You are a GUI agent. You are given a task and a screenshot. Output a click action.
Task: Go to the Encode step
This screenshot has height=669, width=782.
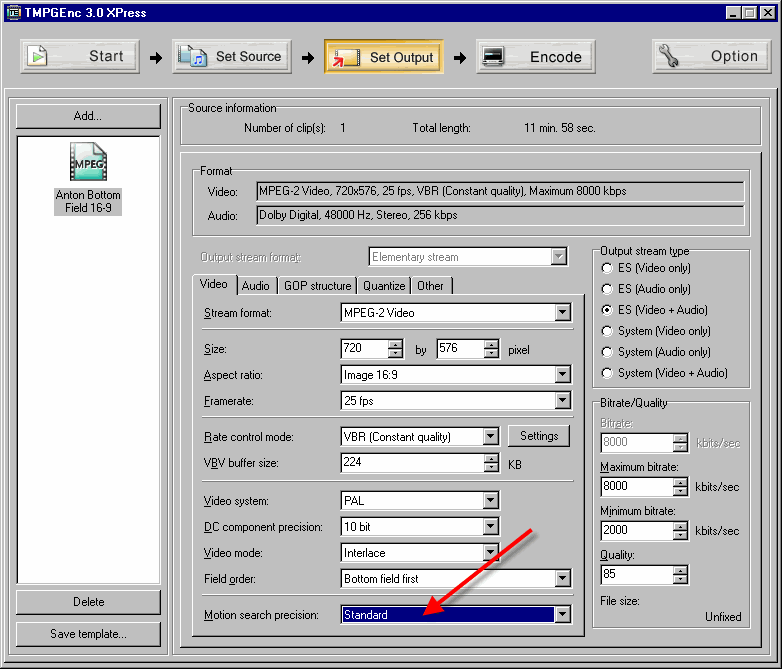[536, 57]
